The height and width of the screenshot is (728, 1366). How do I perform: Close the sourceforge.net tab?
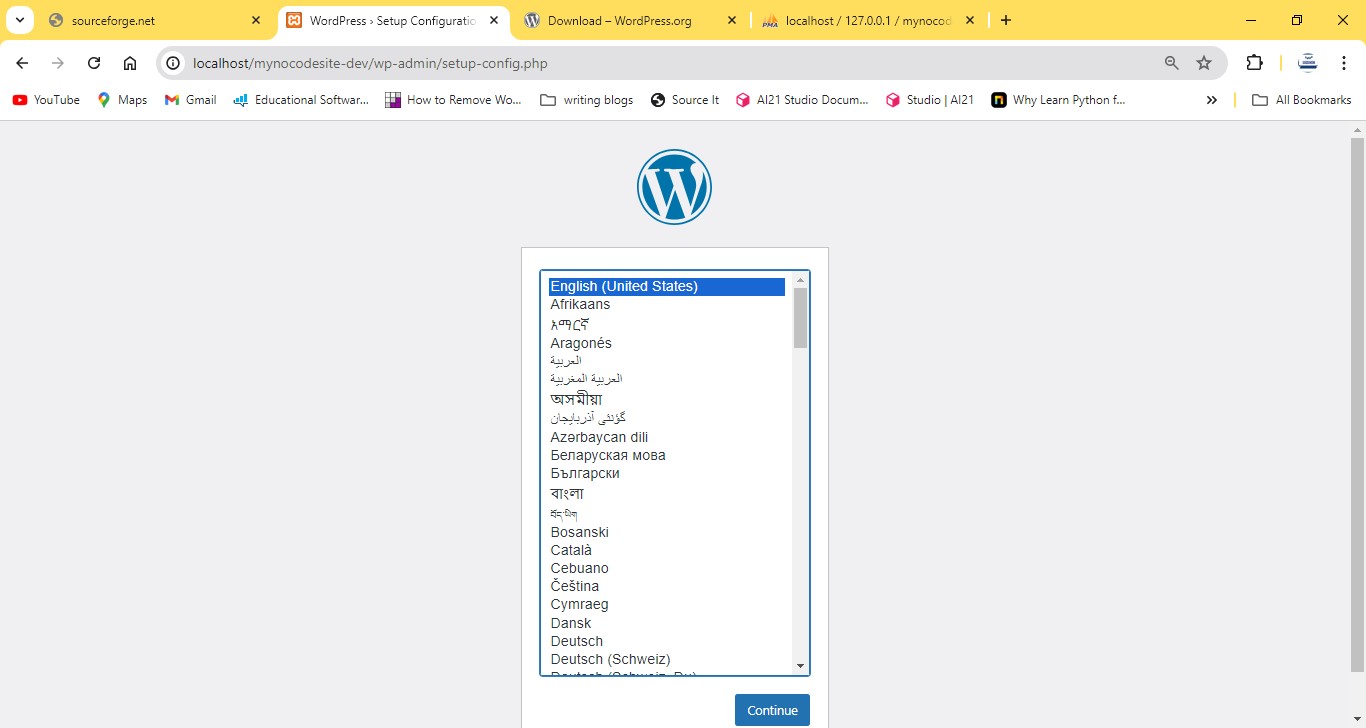[x=256, y=20]
